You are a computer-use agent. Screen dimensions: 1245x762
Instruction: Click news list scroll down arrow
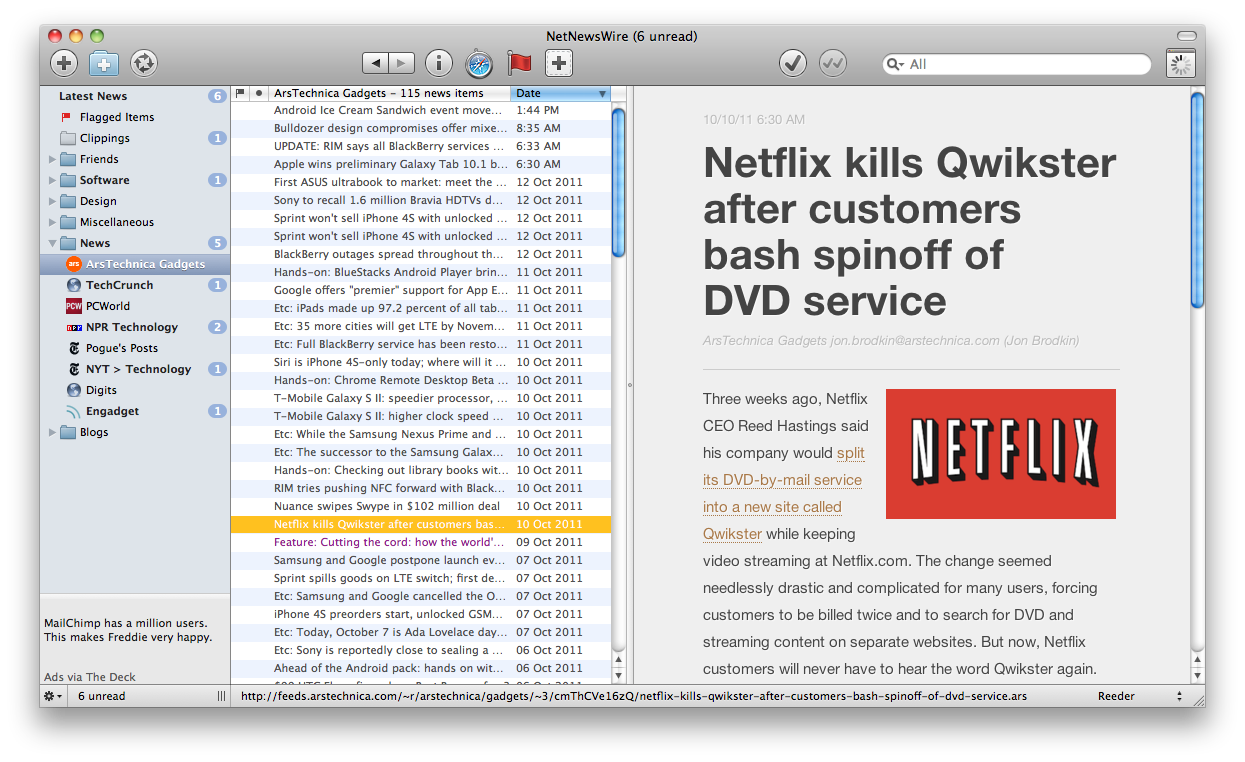coord(619,676)
